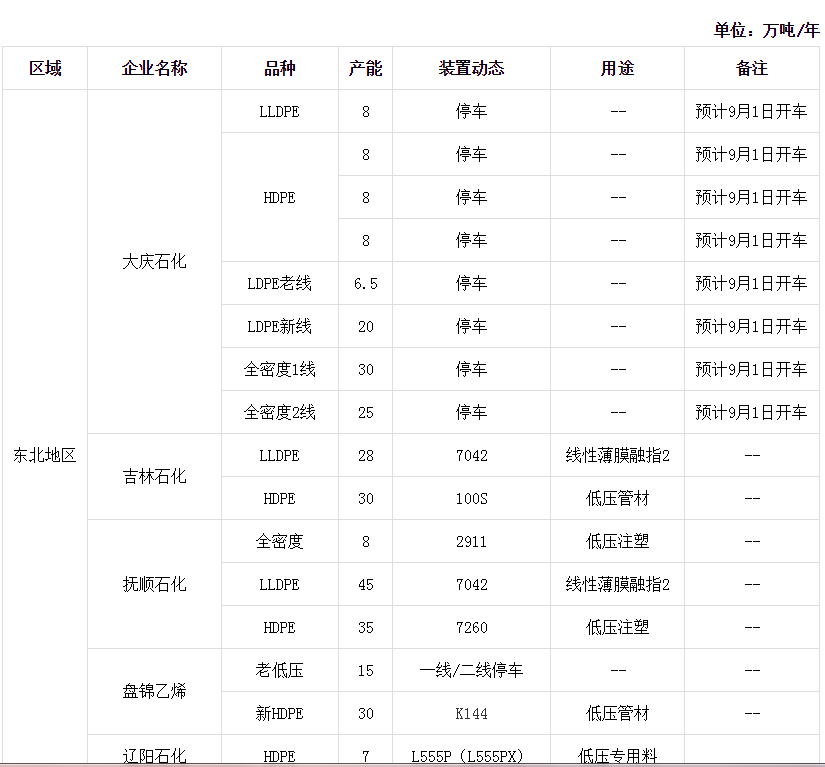The height and width of the screenshot is (767, 825).
Task: Click the 装置动态 column header
Action: 471,68
